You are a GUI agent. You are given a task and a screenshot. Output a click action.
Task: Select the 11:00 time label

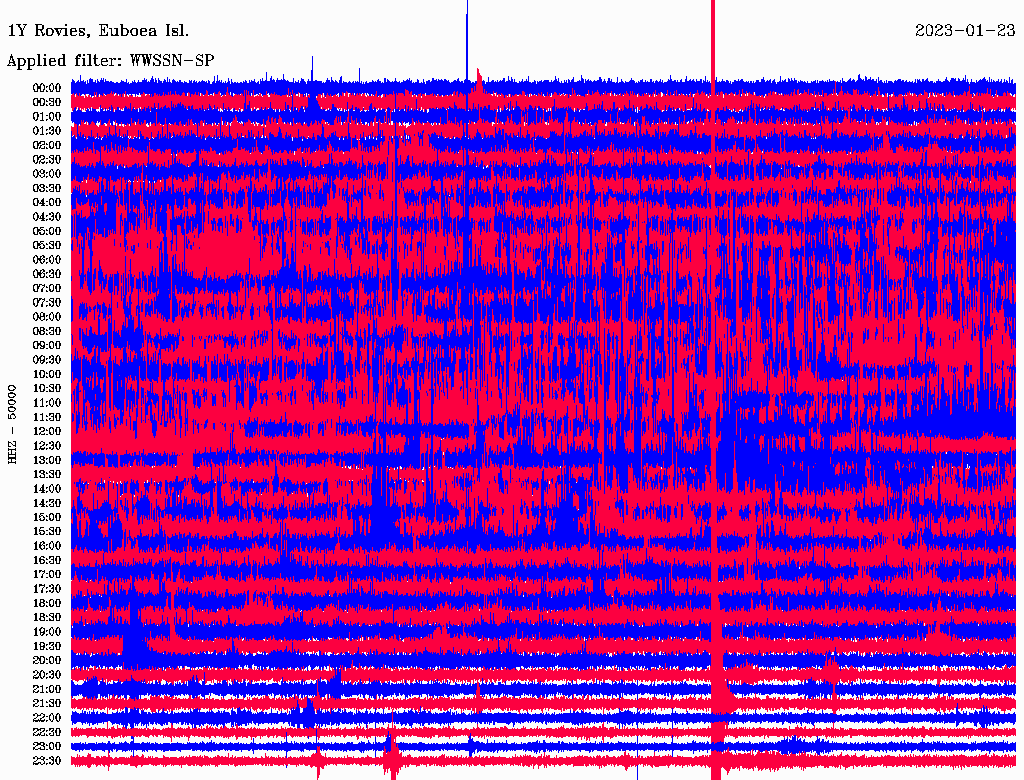pos(47,403)
